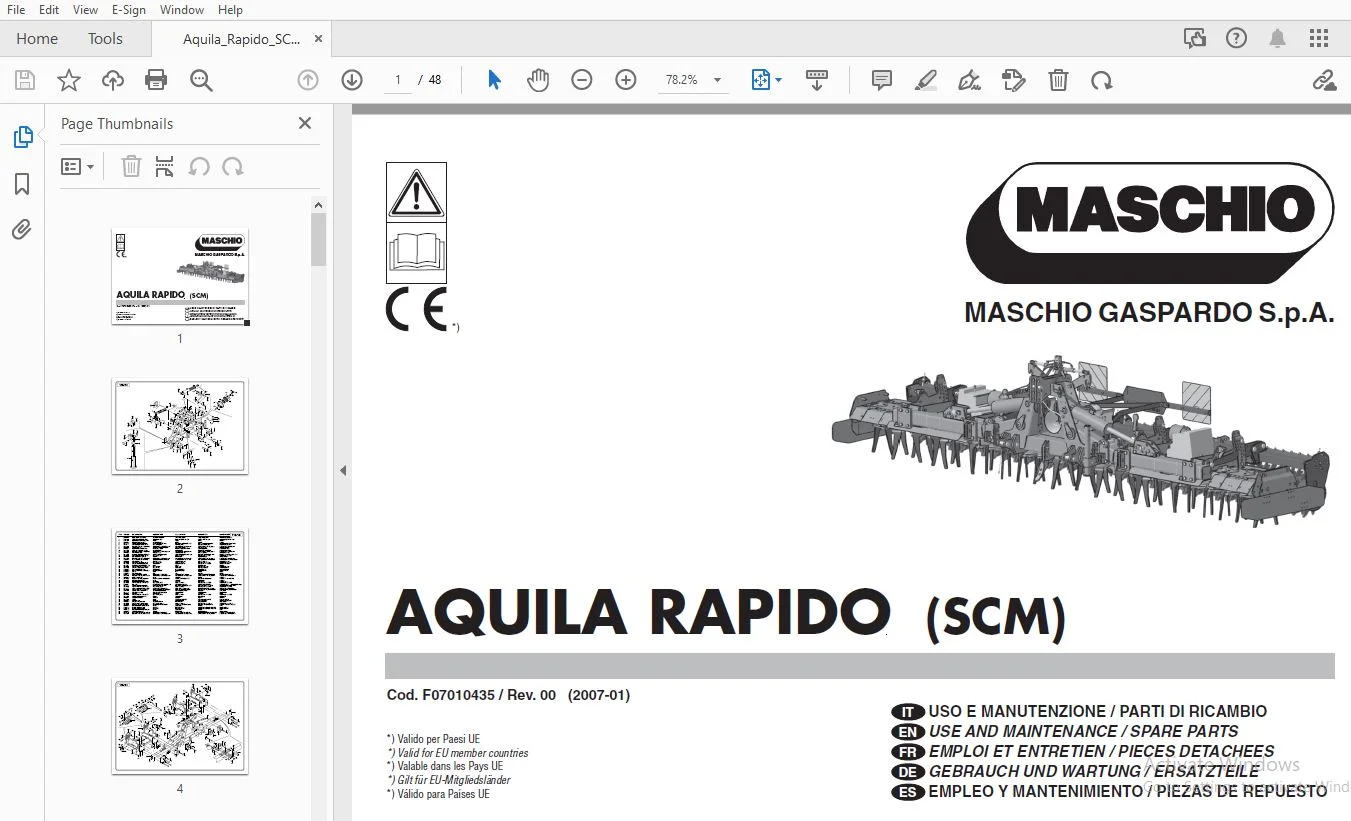
Task: Open the insert pages thumbnail panel icon
Action: 165,167
